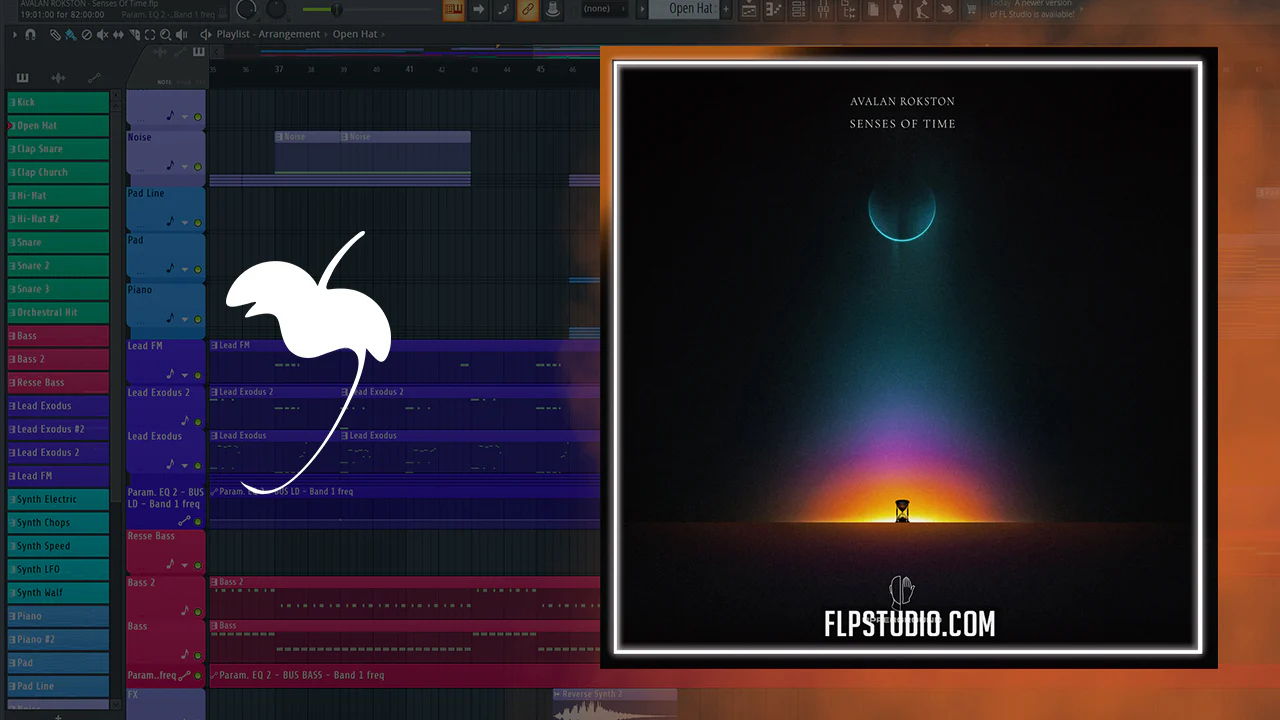
Task: Open the content library shopping cart
Action: point(970,10)
